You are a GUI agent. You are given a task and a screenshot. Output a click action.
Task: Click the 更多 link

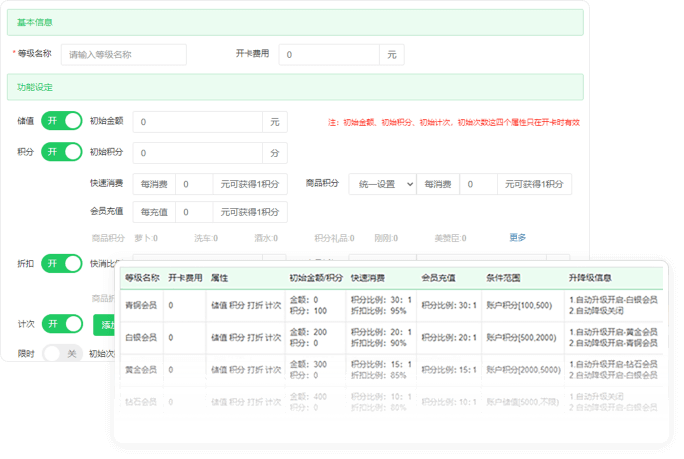518,238
